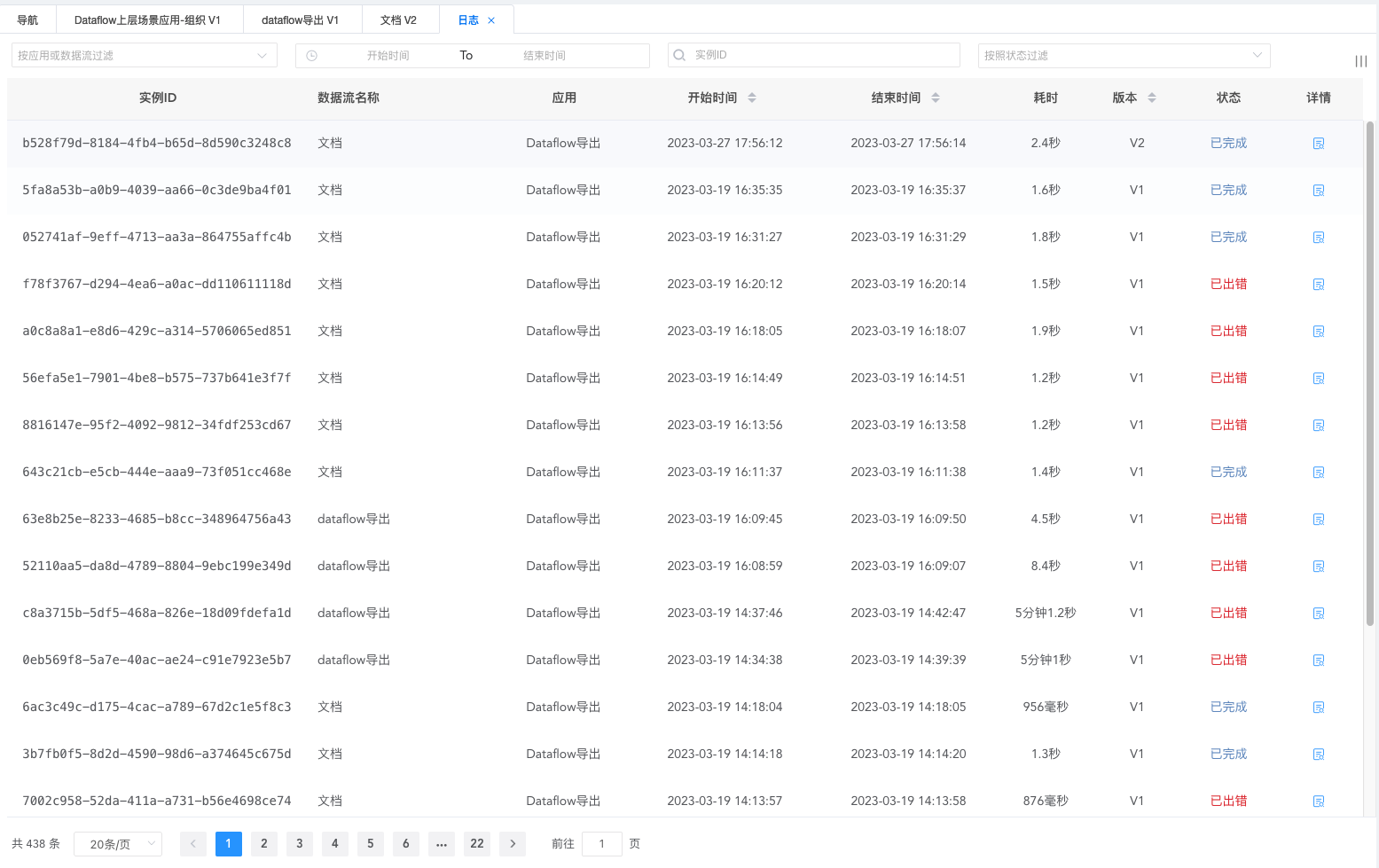Click the 数据流名称 column header

(x=349, y=98)
